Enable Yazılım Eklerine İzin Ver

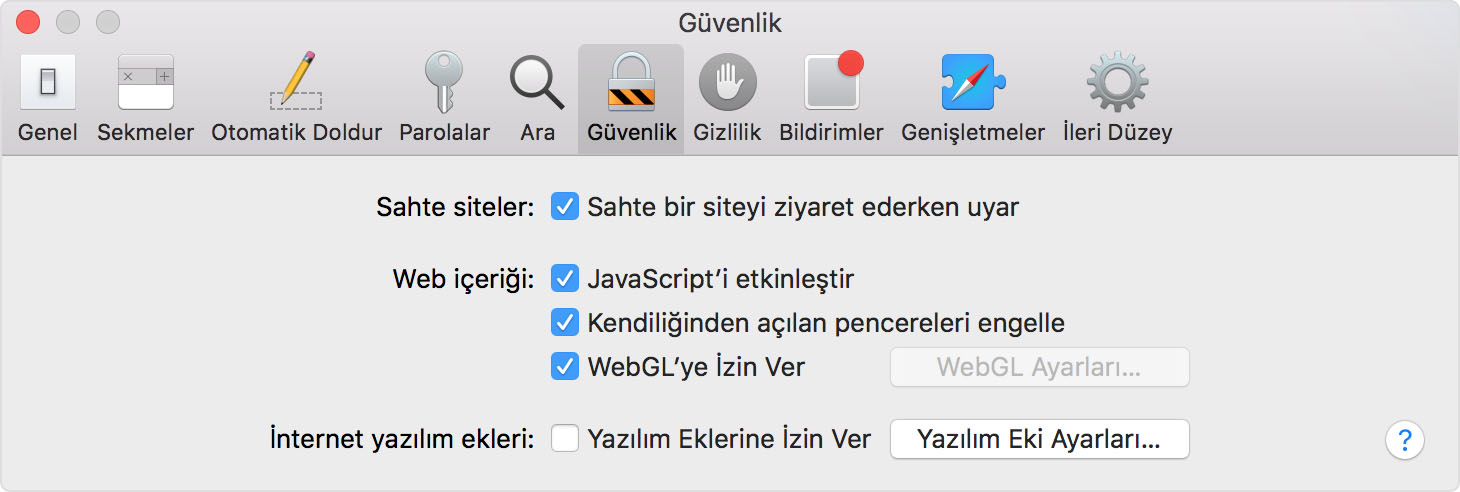[565, 438]
